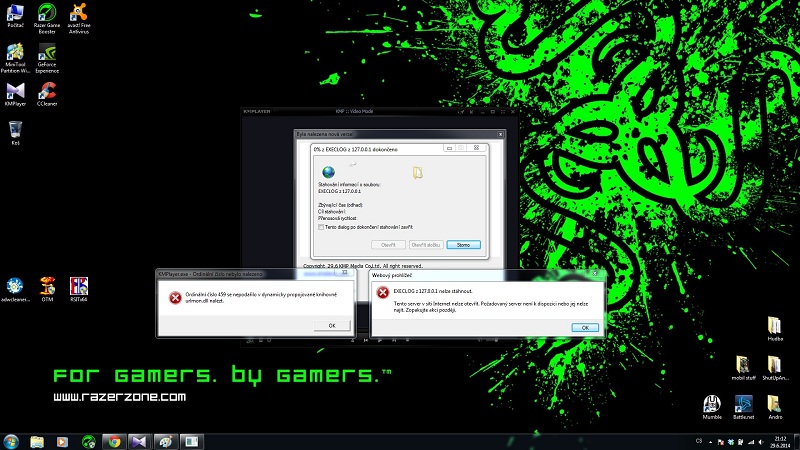This screenshot has width=800, height=450.
Task: Click the Battle.net desktop icon
Action: tap(743, 404)
